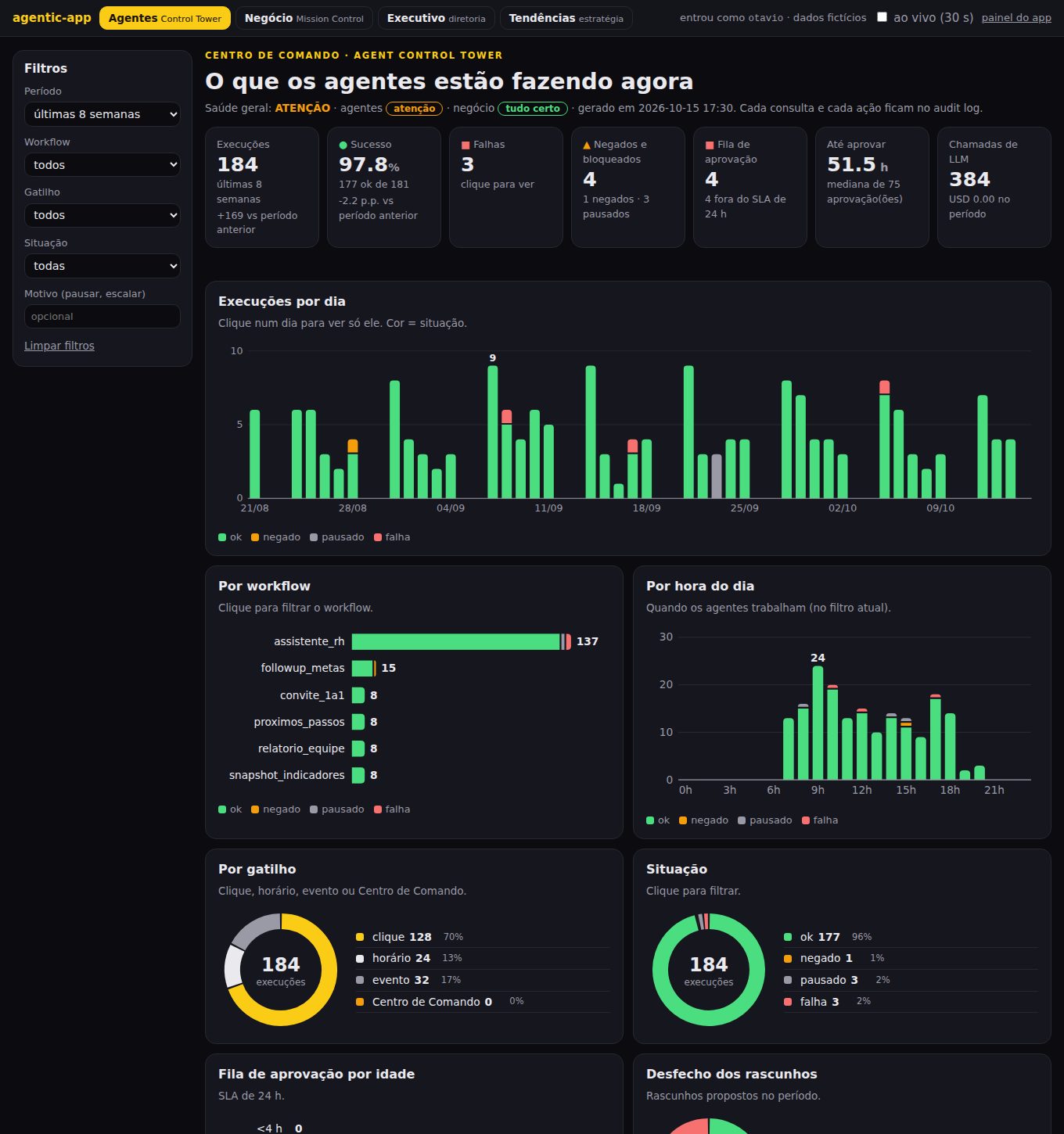Click the orange negado swatch in Por workflow legend

coord(255,809)
